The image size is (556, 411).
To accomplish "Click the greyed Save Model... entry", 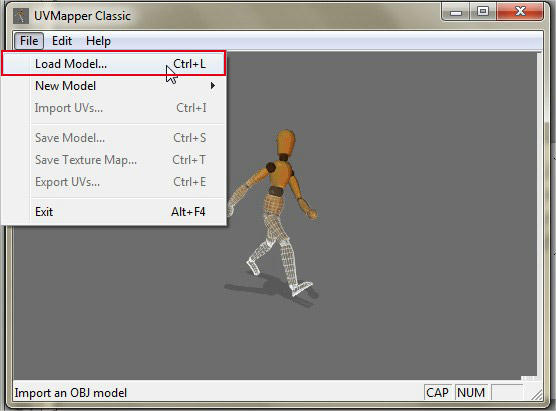I will click(x=113, y=138).
